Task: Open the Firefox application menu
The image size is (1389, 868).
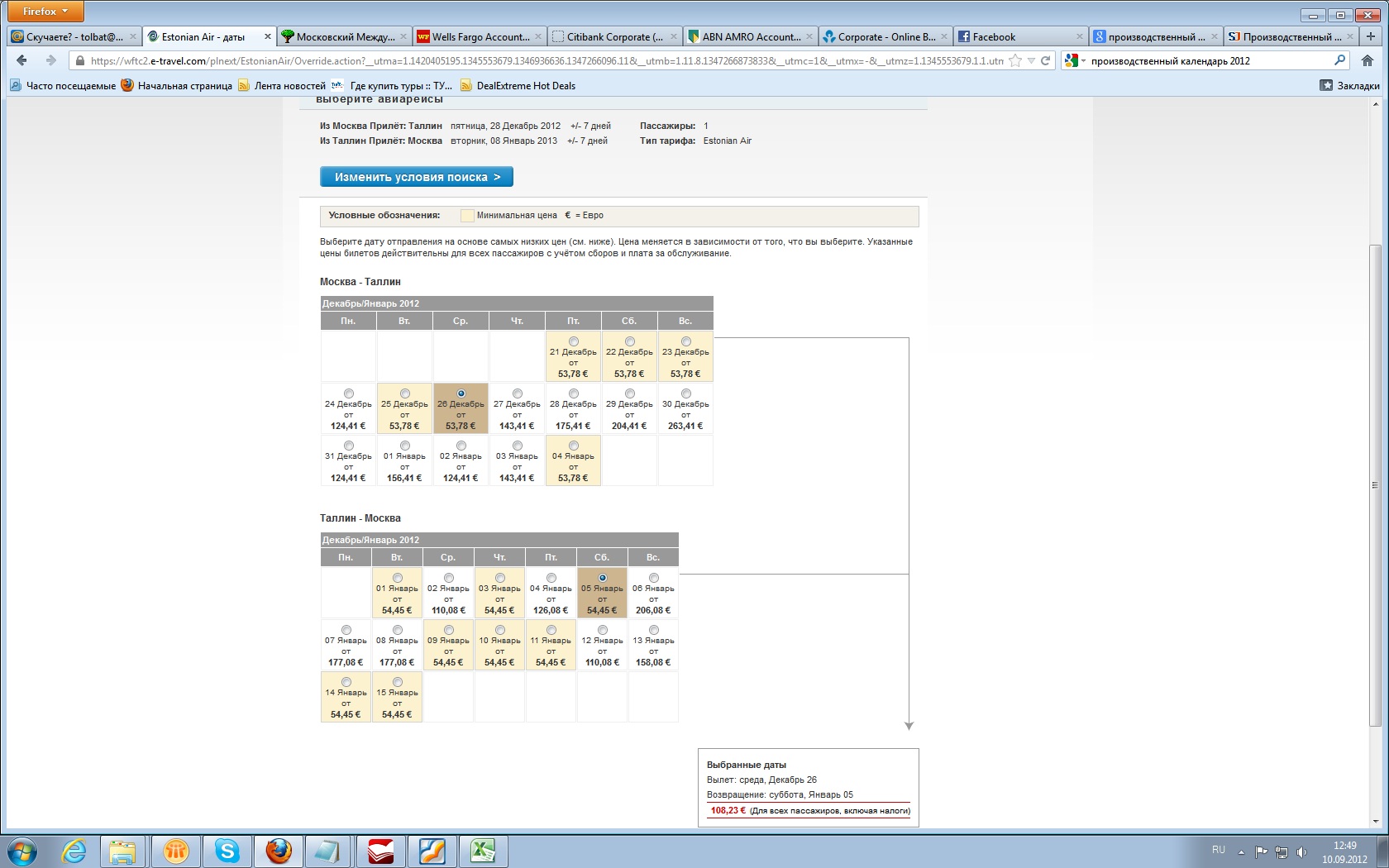Action: 45,12
